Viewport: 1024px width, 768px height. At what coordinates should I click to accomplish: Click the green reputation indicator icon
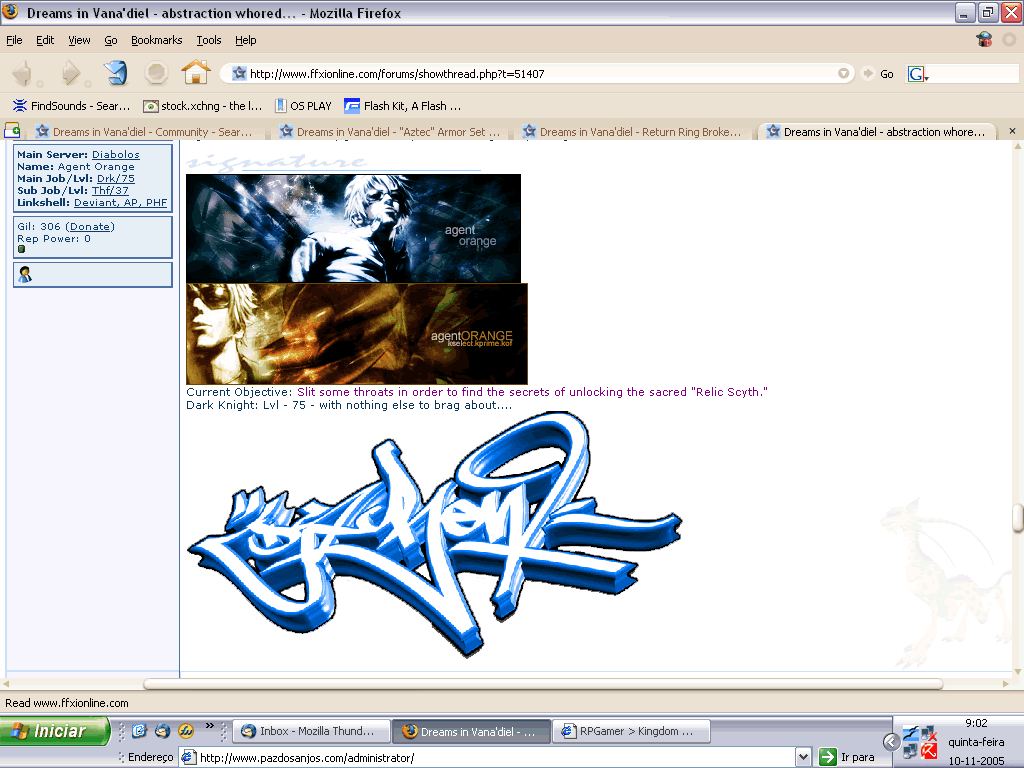pos(21,249)
